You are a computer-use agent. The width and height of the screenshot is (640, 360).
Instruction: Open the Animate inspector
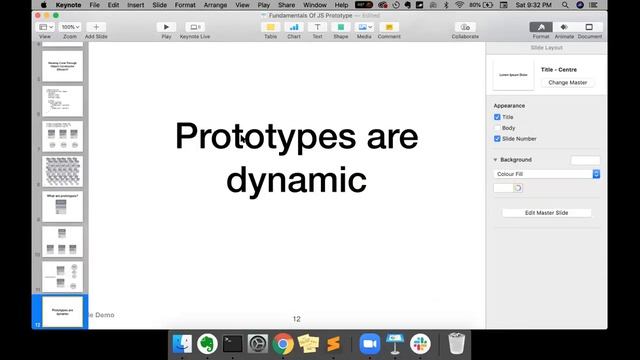(x=564, y=27)
